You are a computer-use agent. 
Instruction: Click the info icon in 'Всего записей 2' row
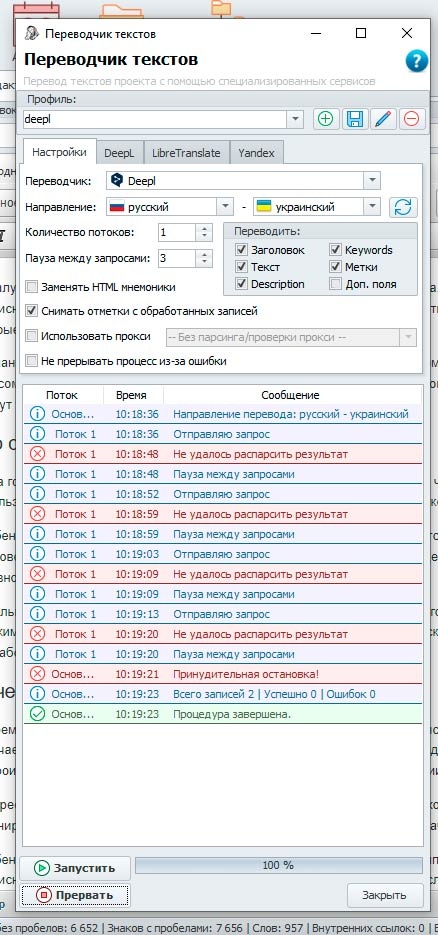pos(37,694)
